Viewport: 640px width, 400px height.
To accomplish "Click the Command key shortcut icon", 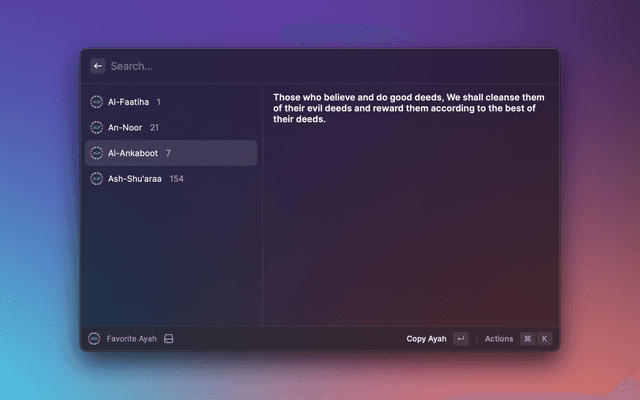I will click(527, 339).
